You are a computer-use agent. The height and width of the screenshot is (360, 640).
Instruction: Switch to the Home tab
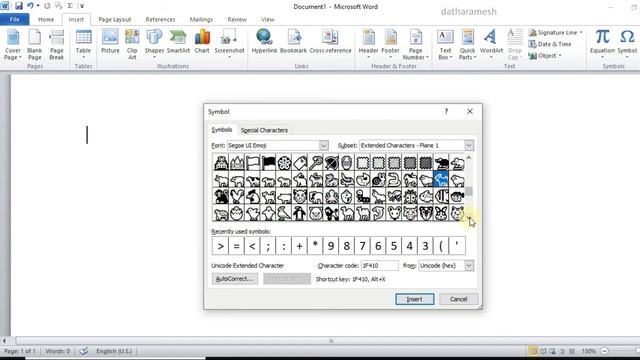click(46, 19)
